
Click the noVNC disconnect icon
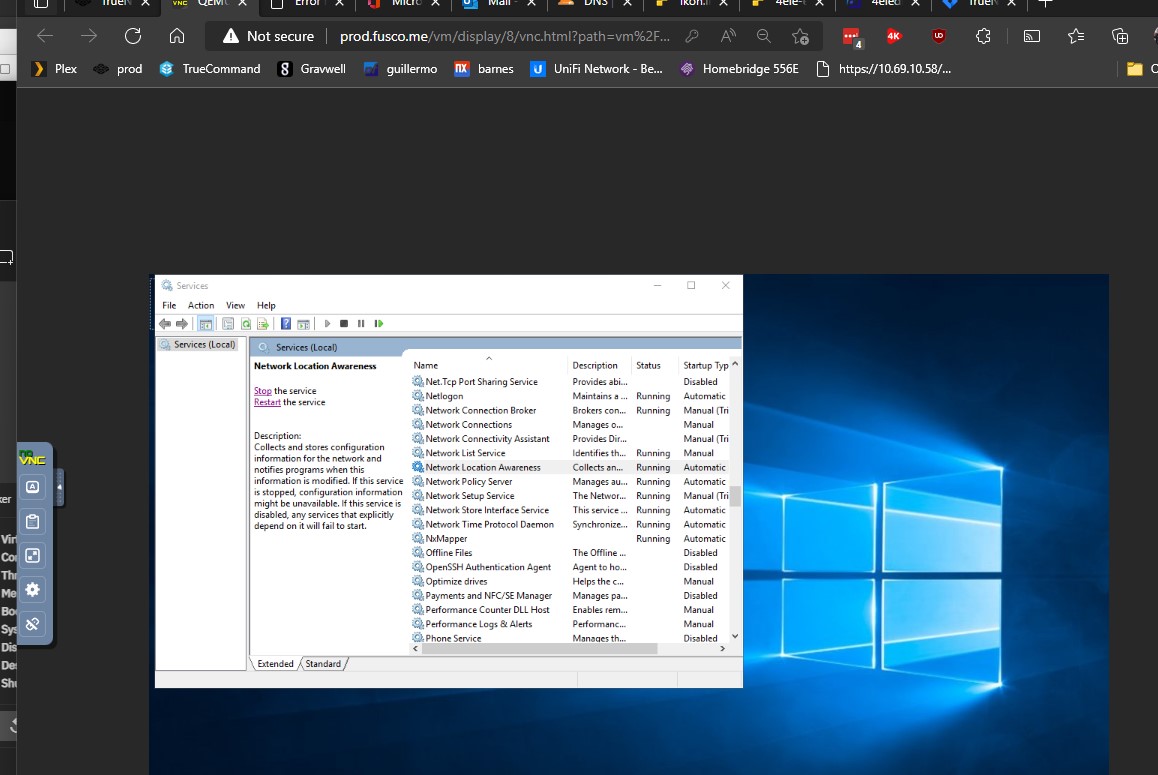[x=32, y=624]
